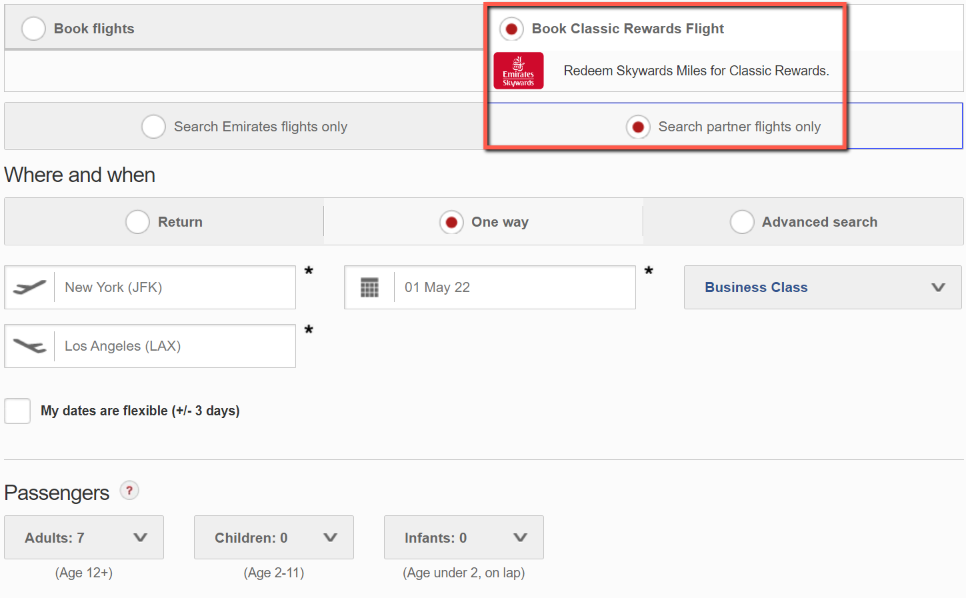Open the Passengers help question mark
The width and height of the screenshot is (966, 598).
pyautogui.click(x=129, y=491)
